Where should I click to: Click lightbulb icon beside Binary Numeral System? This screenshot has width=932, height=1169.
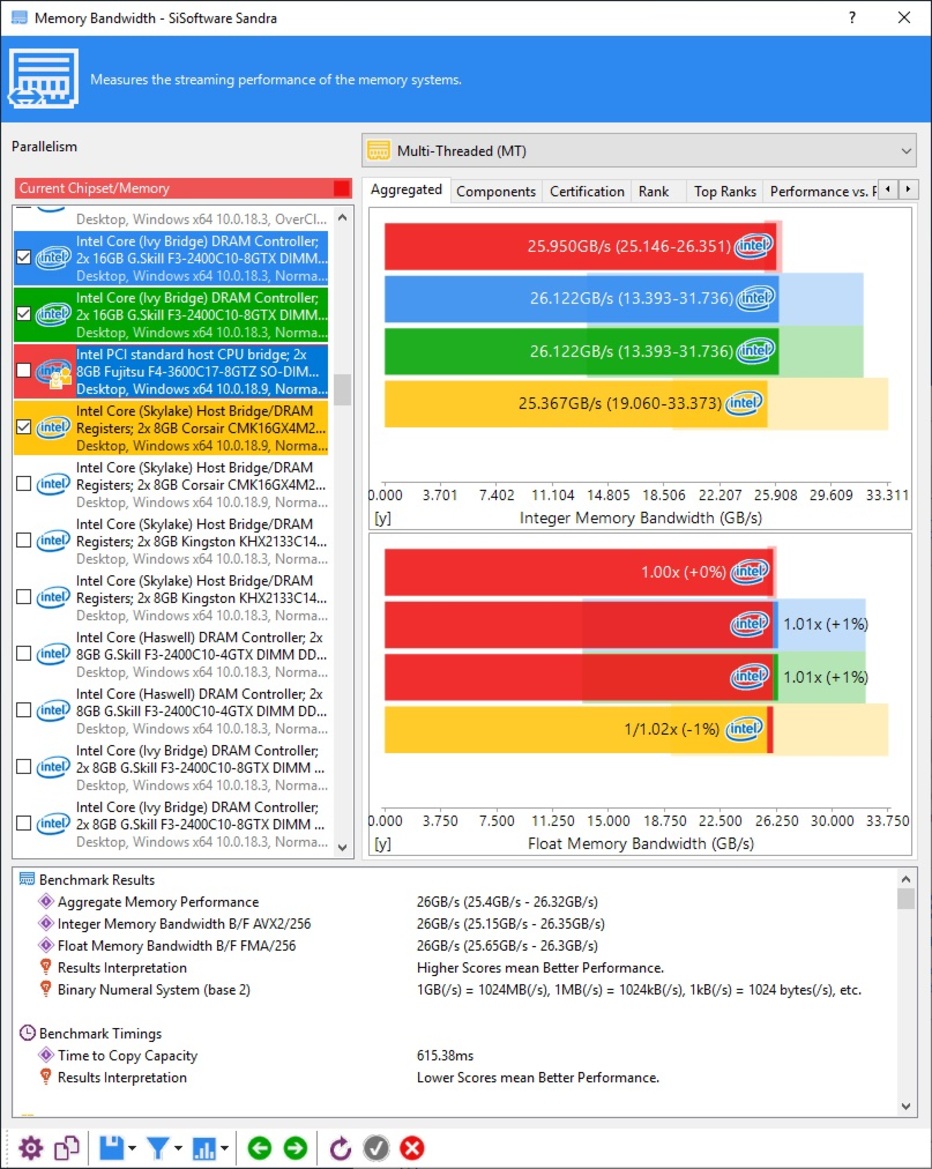point(45,989)
